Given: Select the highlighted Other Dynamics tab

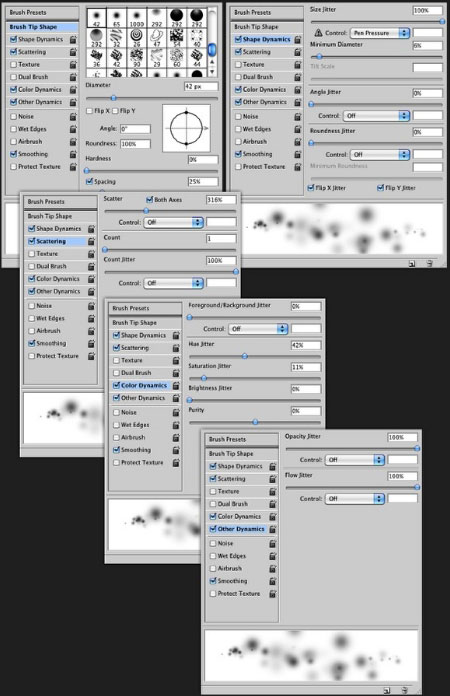Looking at the screenshot, I should (x=237, y=529).
